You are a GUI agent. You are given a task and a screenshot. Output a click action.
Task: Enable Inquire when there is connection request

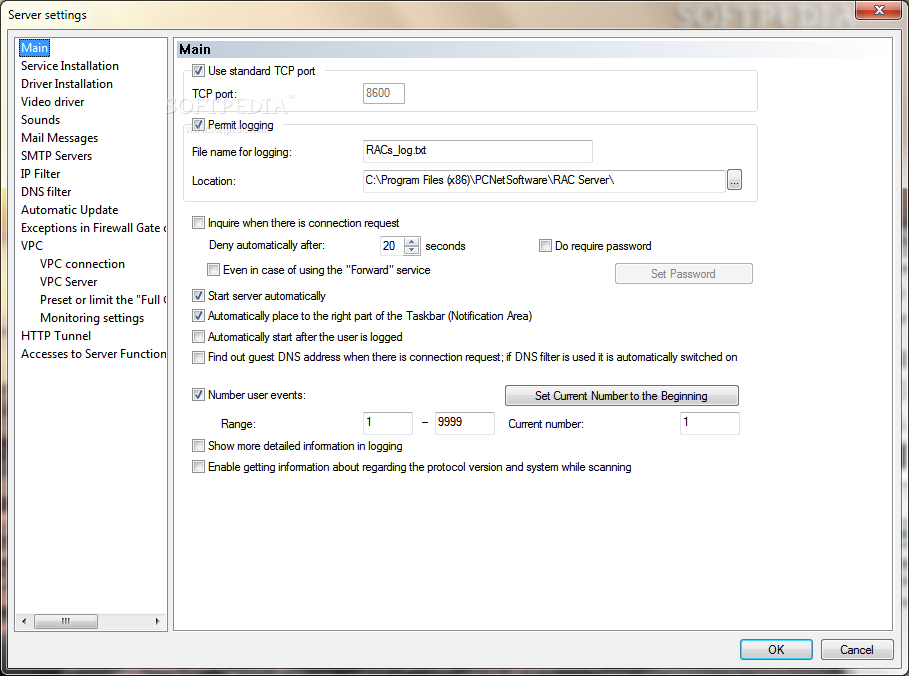tap(198, 223)
